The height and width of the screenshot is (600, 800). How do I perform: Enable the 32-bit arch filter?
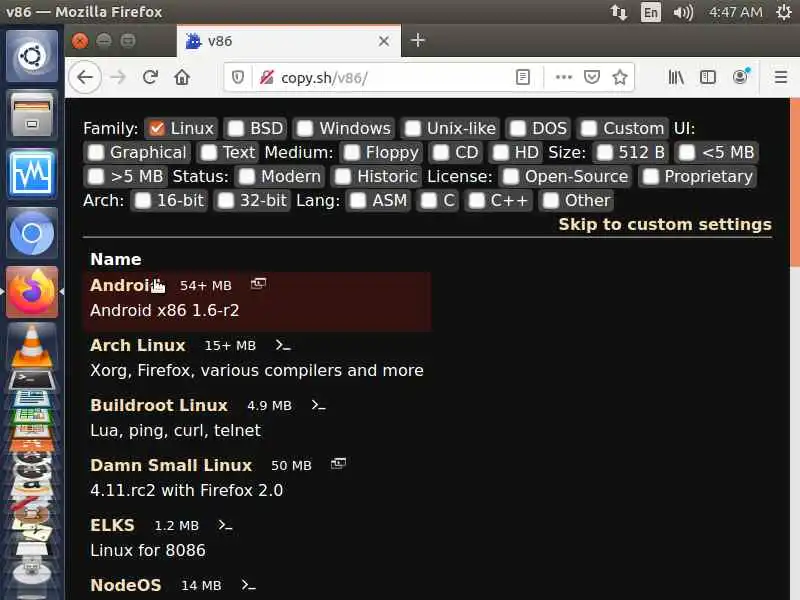pyautogui.click(x=226, y=200)
